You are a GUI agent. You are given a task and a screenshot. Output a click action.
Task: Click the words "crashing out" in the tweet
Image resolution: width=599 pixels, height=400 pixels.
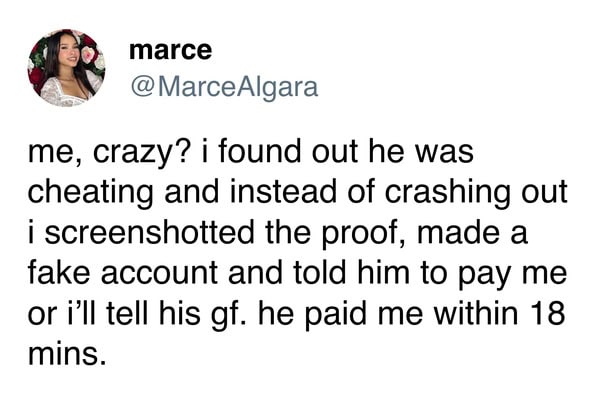tap(476, 194)
